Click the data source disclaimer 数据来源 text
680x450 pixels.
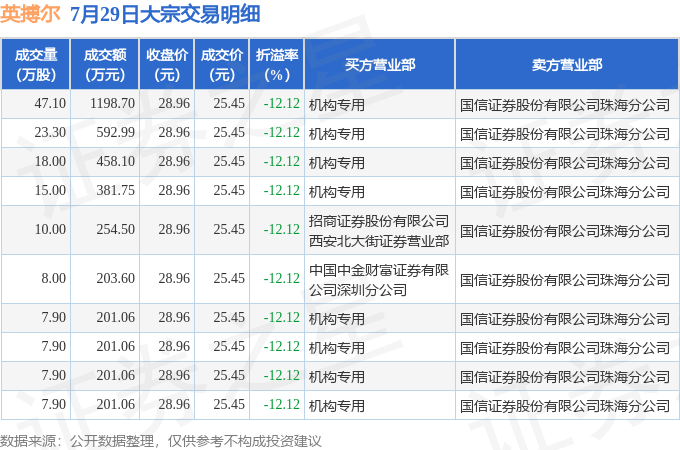coord(161,441)
